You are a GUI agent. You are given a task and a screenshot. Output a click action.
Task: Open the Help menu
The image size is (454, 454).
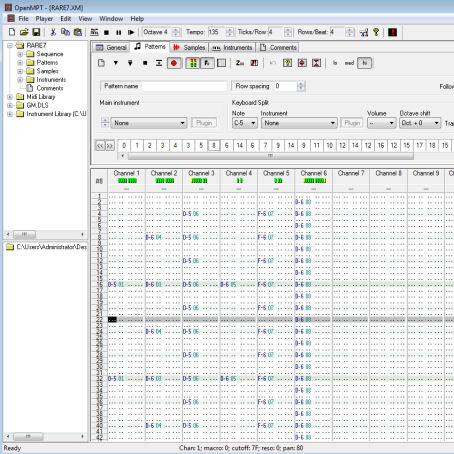[x=137, y=19]
